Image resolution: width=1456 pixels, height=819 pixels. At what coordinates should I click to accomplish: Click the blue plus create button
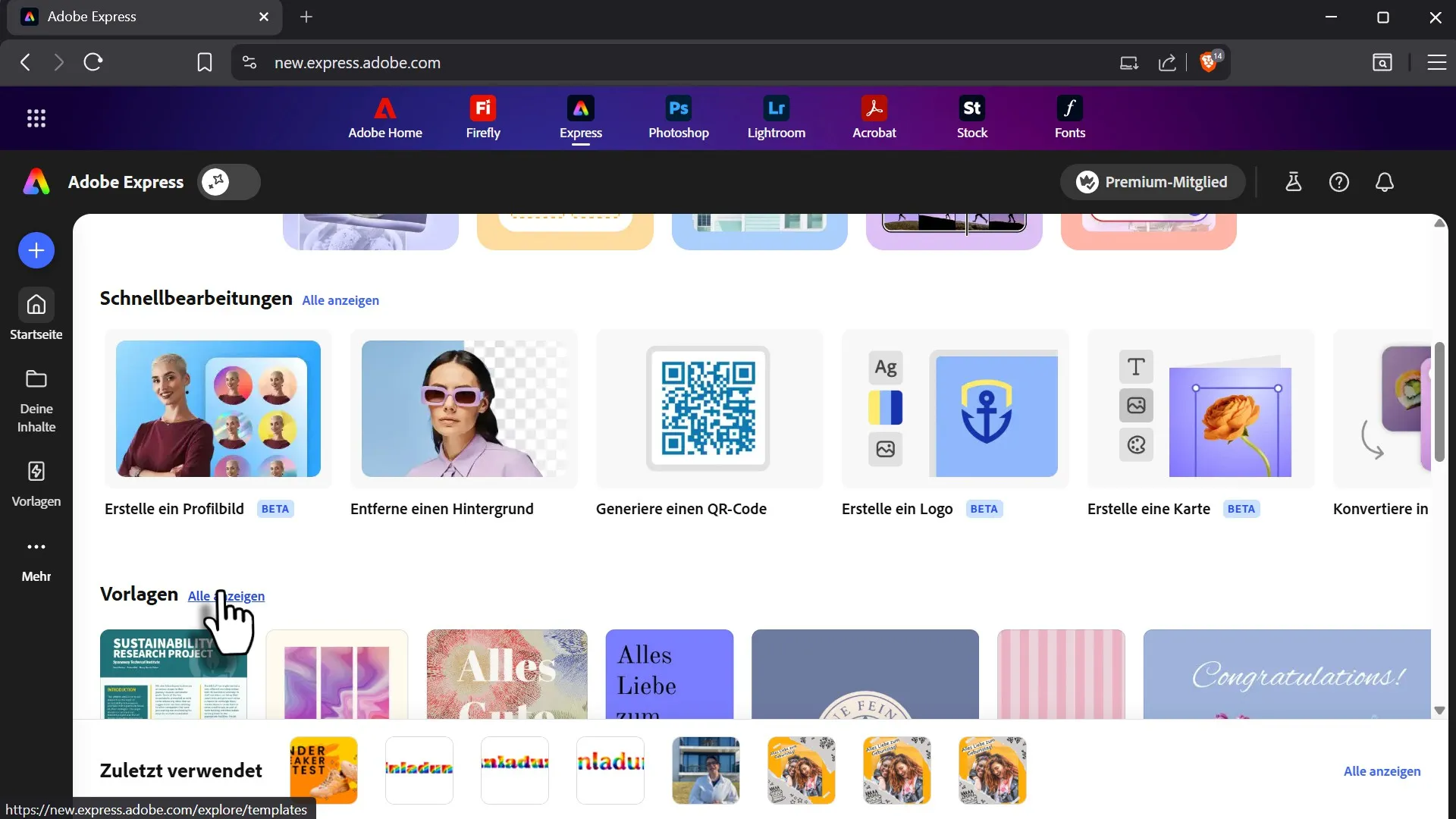36,251
